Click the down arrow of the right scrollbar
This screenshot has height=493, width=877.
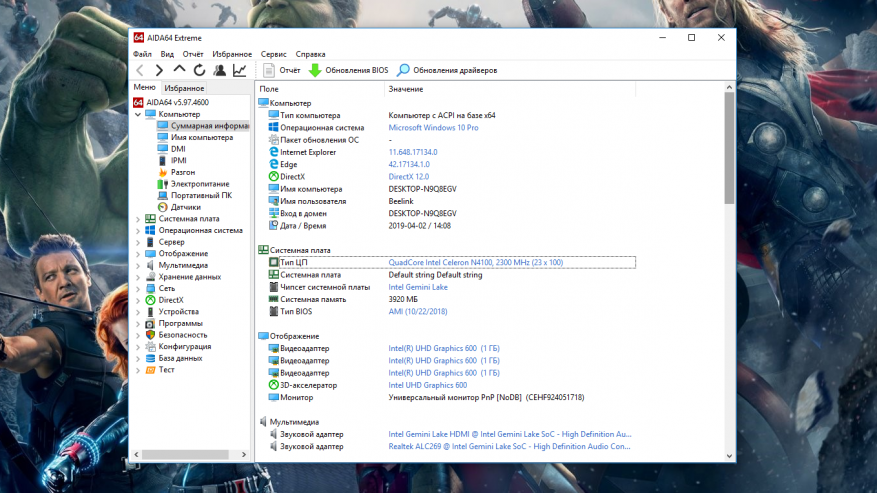pyautogui.click(x=729, y=456)
